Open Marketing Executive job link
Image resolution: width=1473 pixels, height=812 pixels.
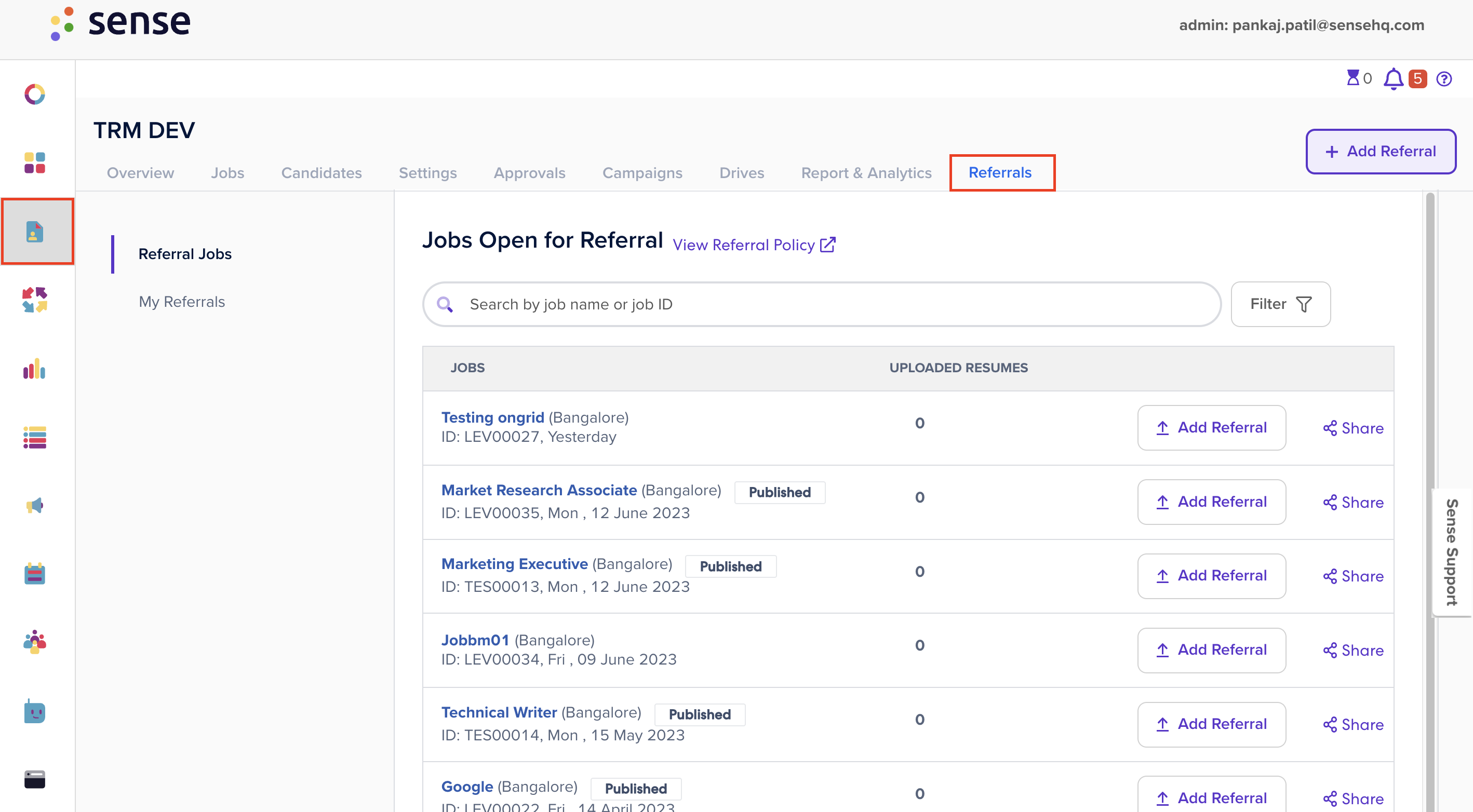[514, 564]
